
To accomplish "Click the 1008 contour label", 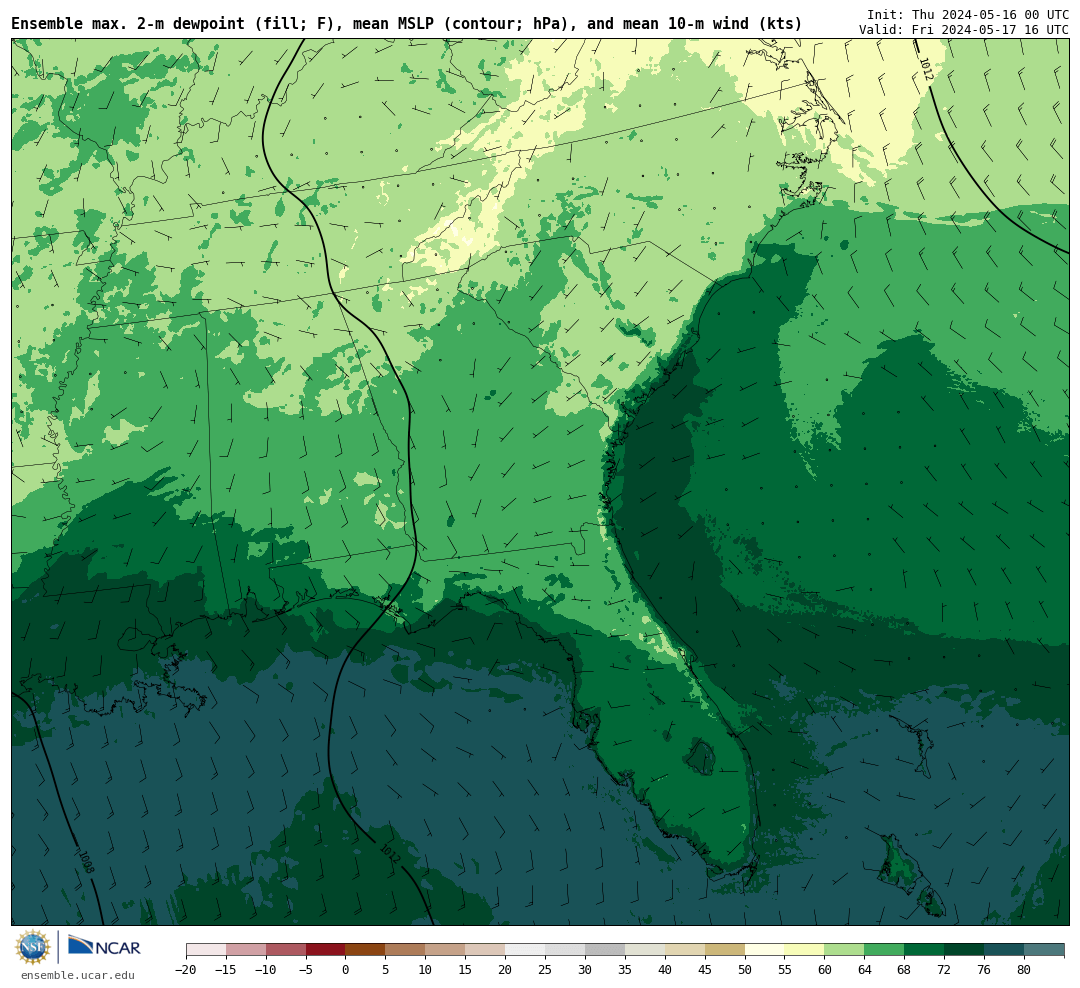I will pos(87,862).
